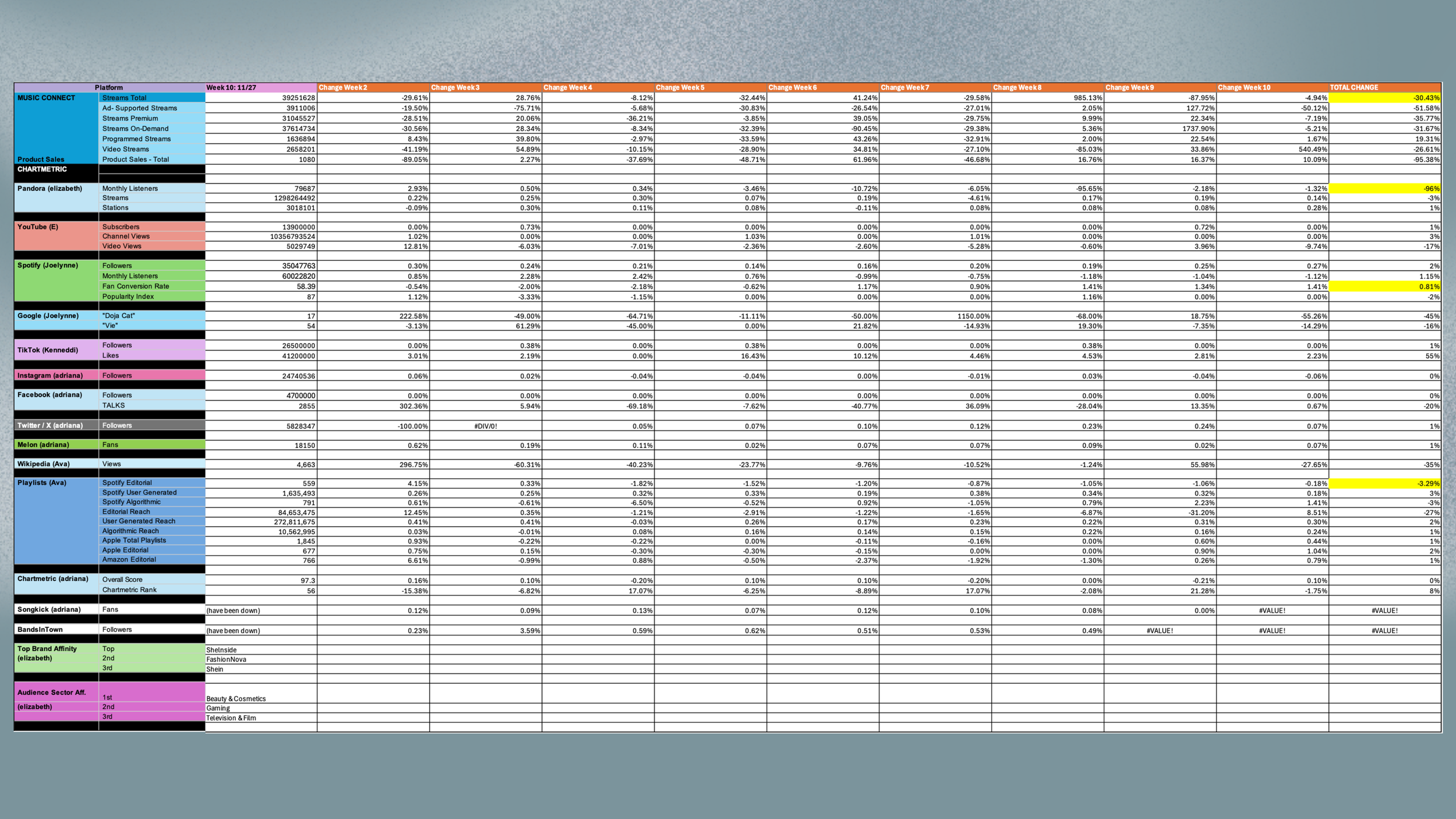1456x819 pixels.
Task: Select the "Doja Cat" search term cell
Action: click(152, 316)
